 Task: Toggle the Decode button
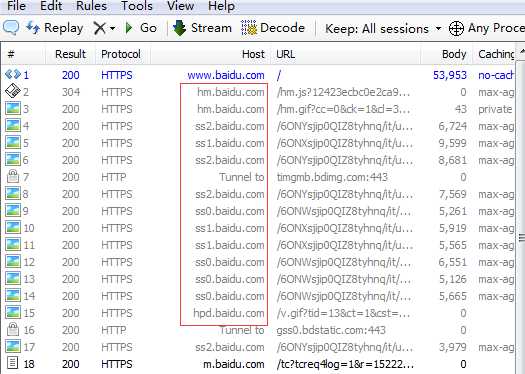click(273, 28)
